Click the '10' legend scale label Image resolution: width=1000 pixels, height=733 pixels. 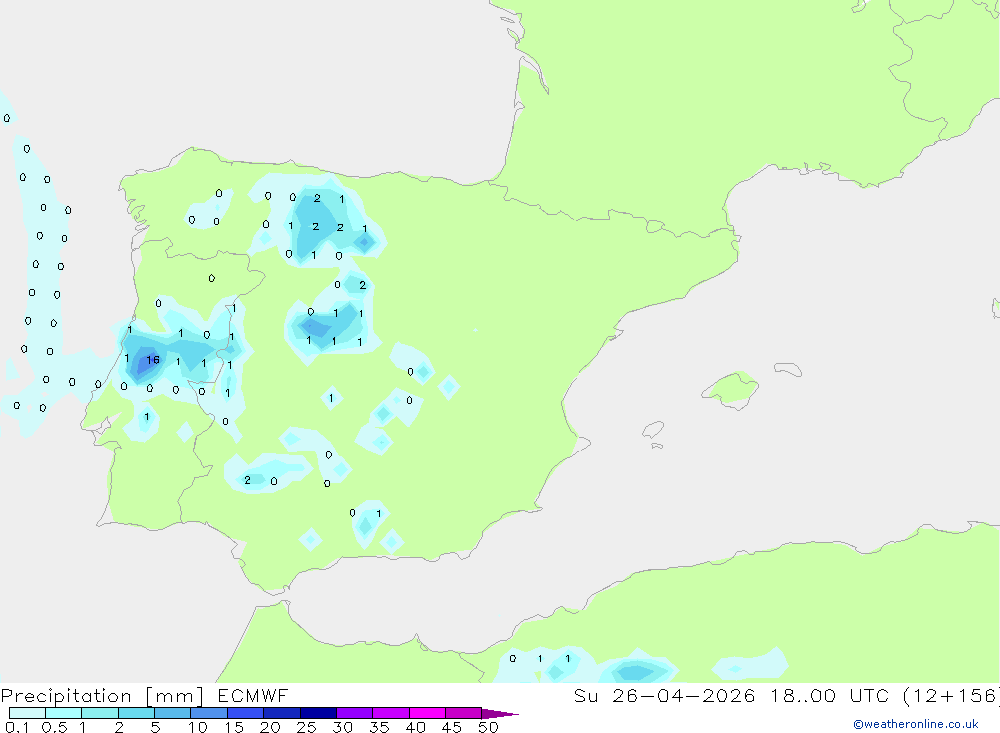198,727
